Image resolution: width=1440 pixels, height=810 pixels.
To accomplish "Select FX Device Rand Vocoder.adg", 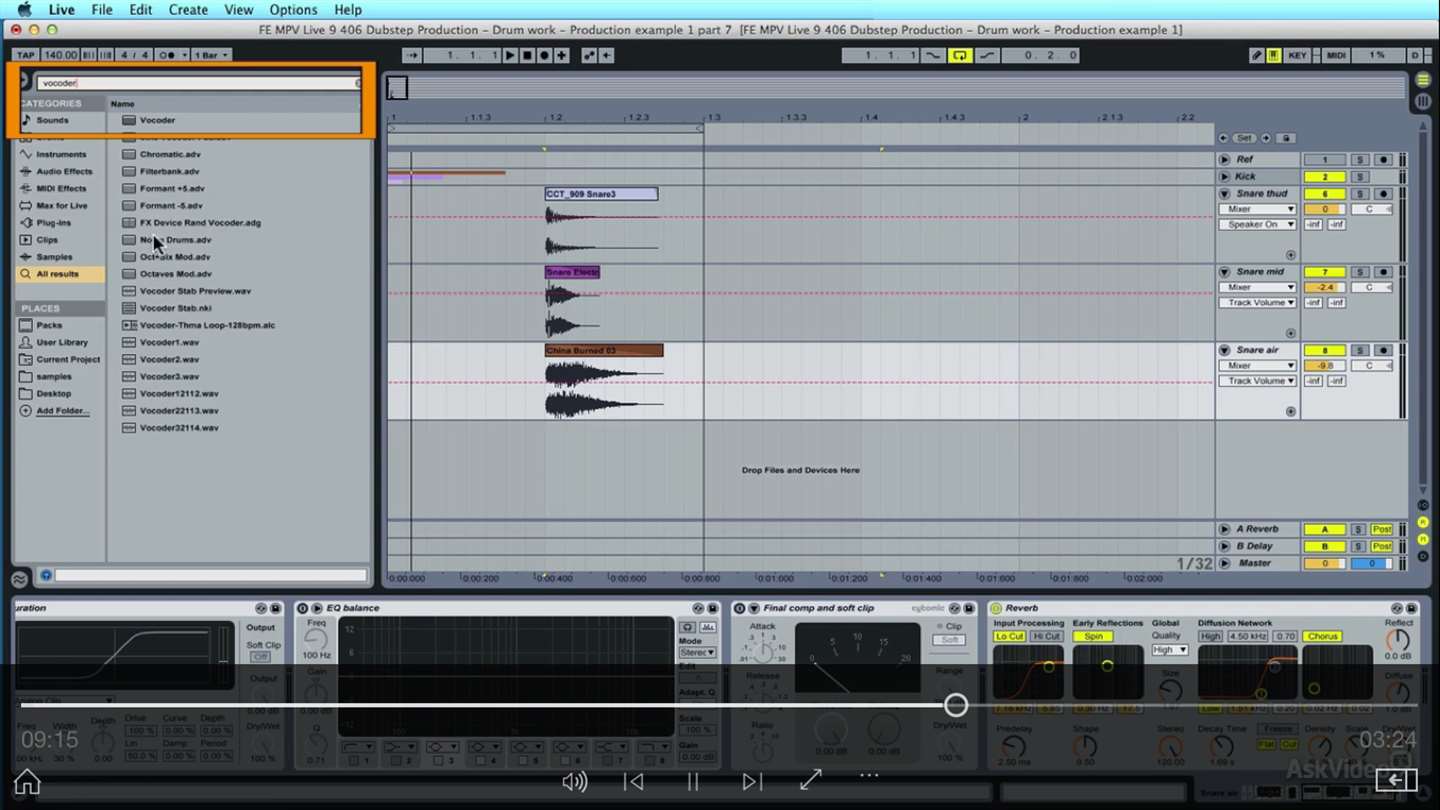I will (200, 222).
